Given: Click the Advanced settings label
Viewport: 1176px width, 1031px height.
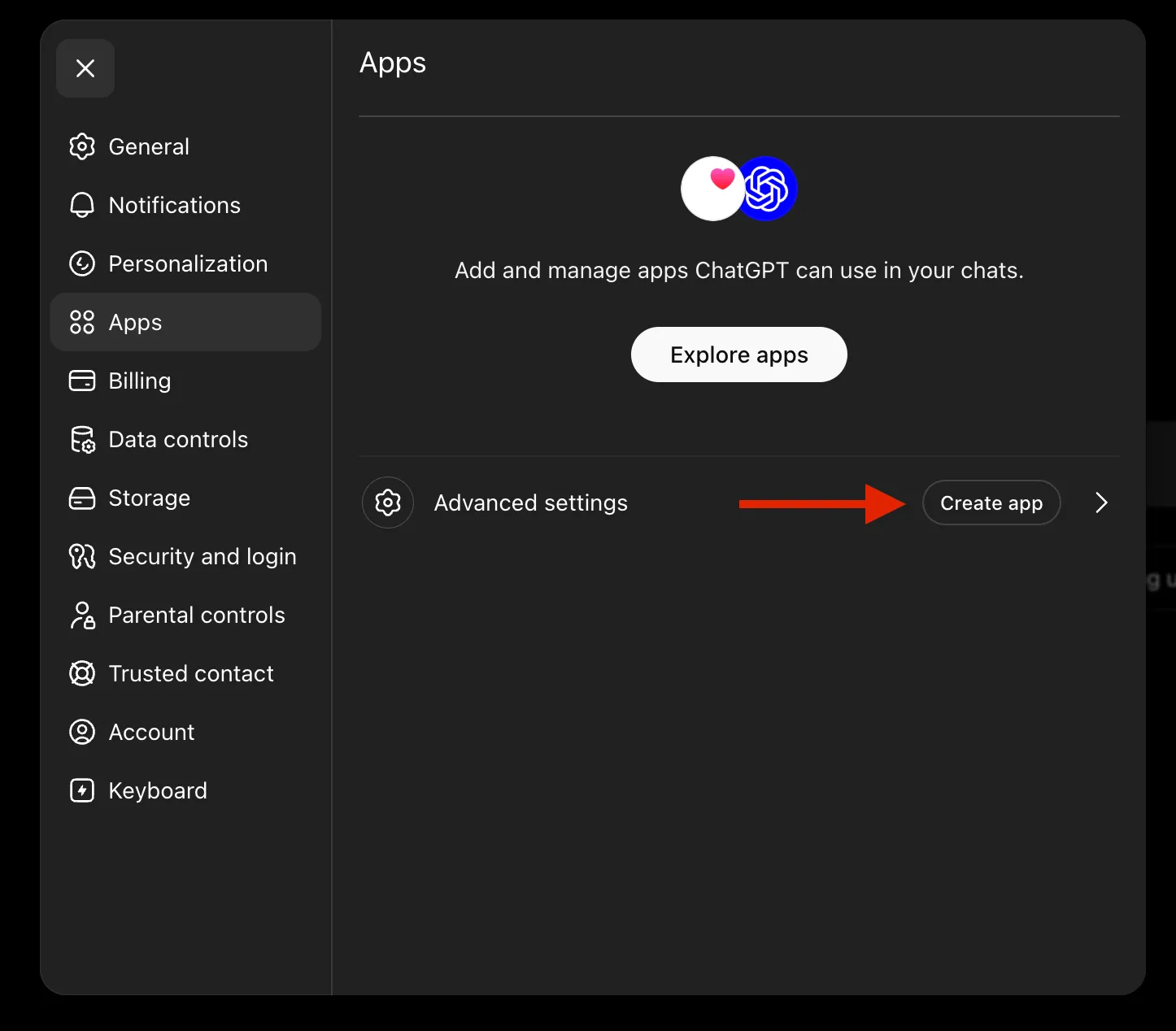Looking at the screenshot, I should coord(531,502).
